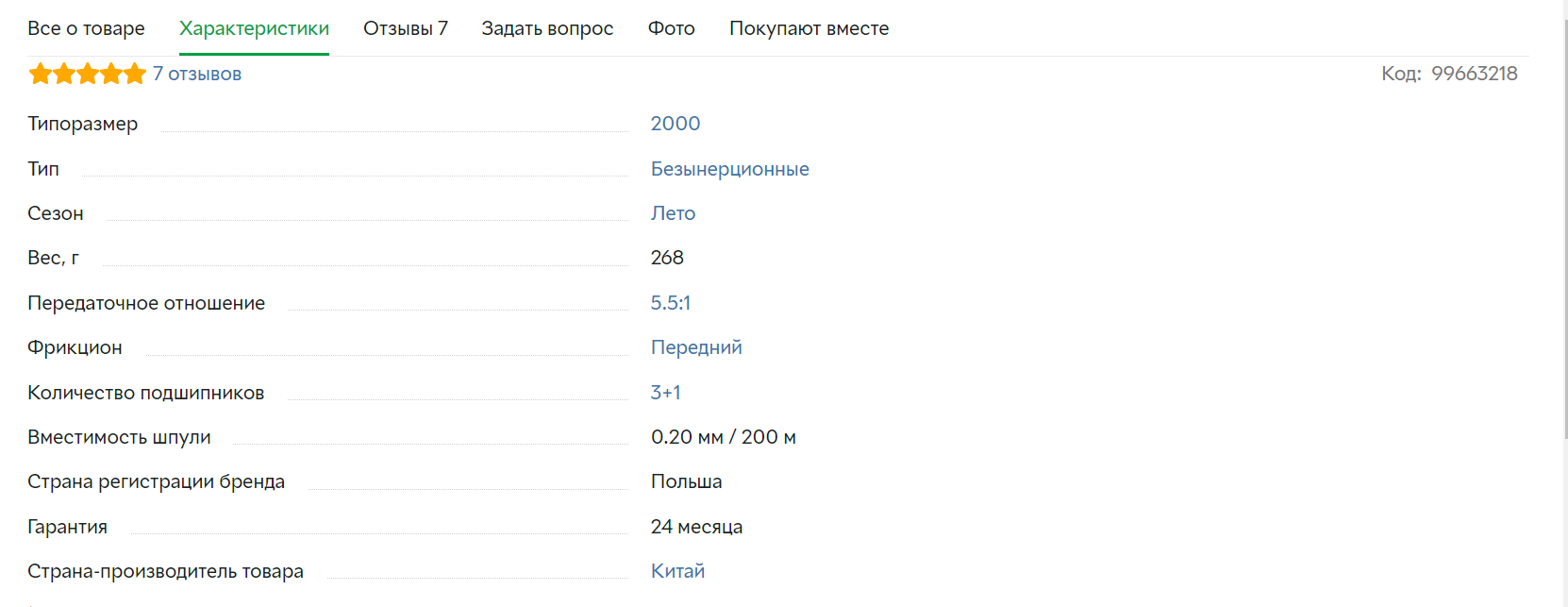Open the "Задать вопрос" tab

(547, 28)
